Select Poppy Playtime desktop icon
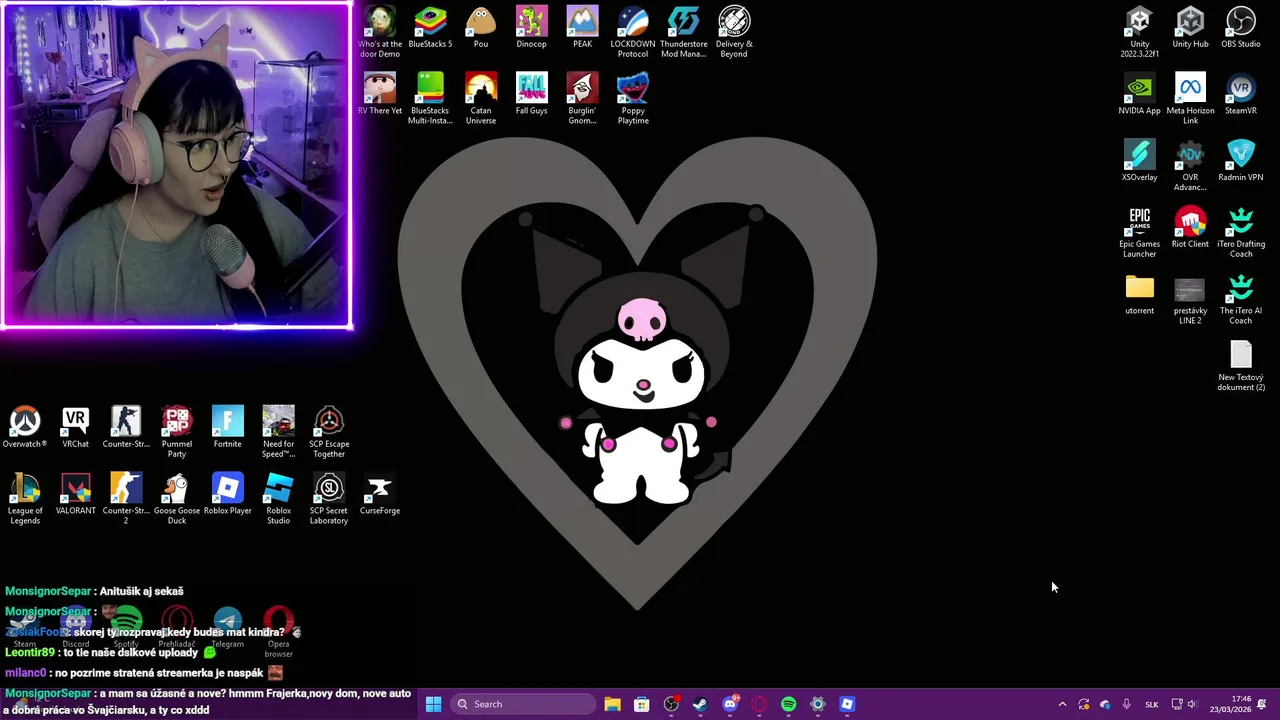The image size is (1280, 720). (633, 98)
